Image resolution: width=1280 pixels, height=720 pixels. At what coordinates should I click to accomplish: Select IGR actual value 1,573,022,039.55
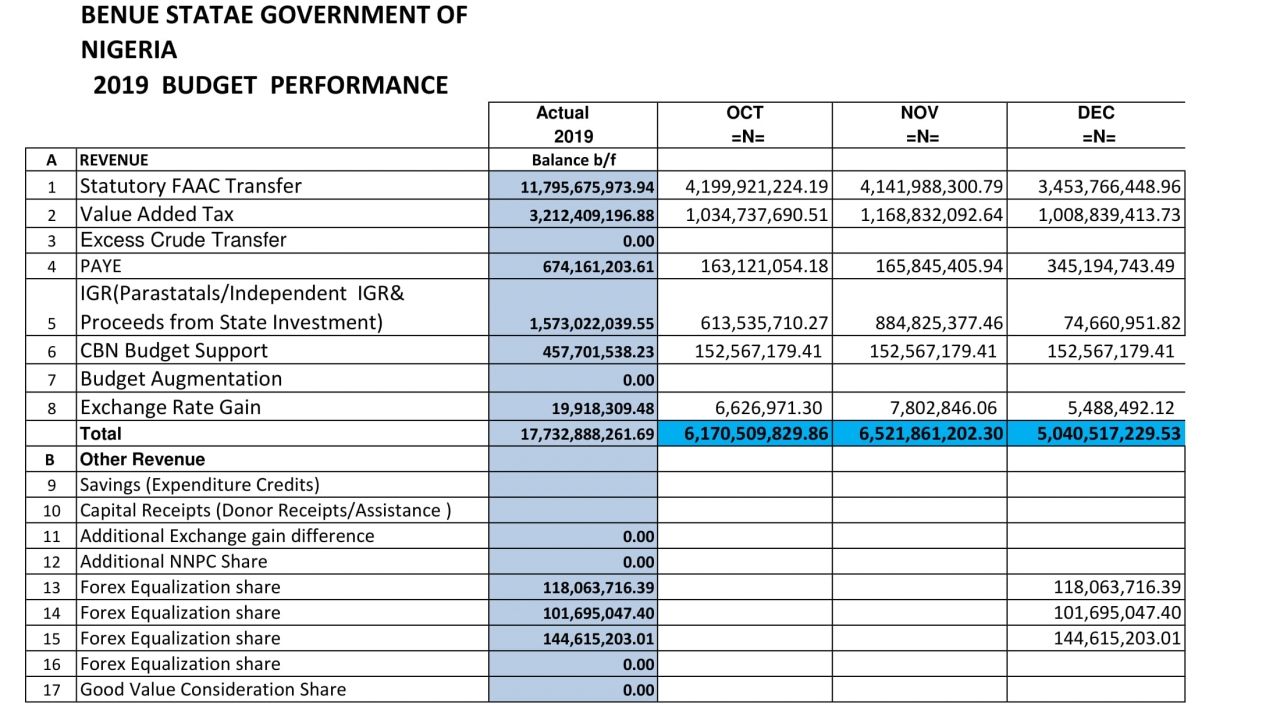(x=592, y=323)
